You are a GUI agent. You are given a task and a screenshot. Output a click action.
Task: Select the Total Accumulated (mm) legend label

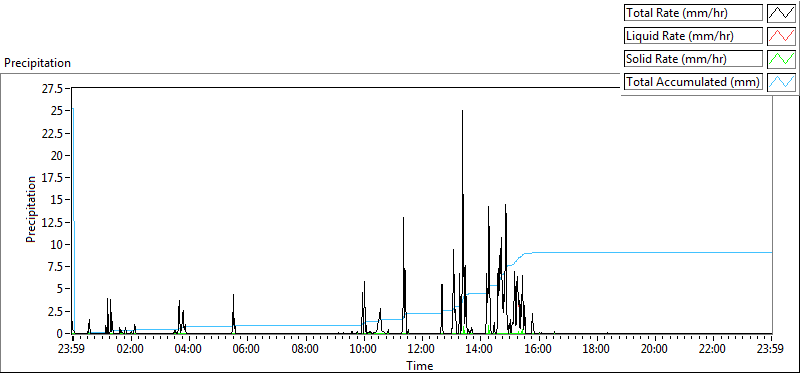[x=693, y=82]
